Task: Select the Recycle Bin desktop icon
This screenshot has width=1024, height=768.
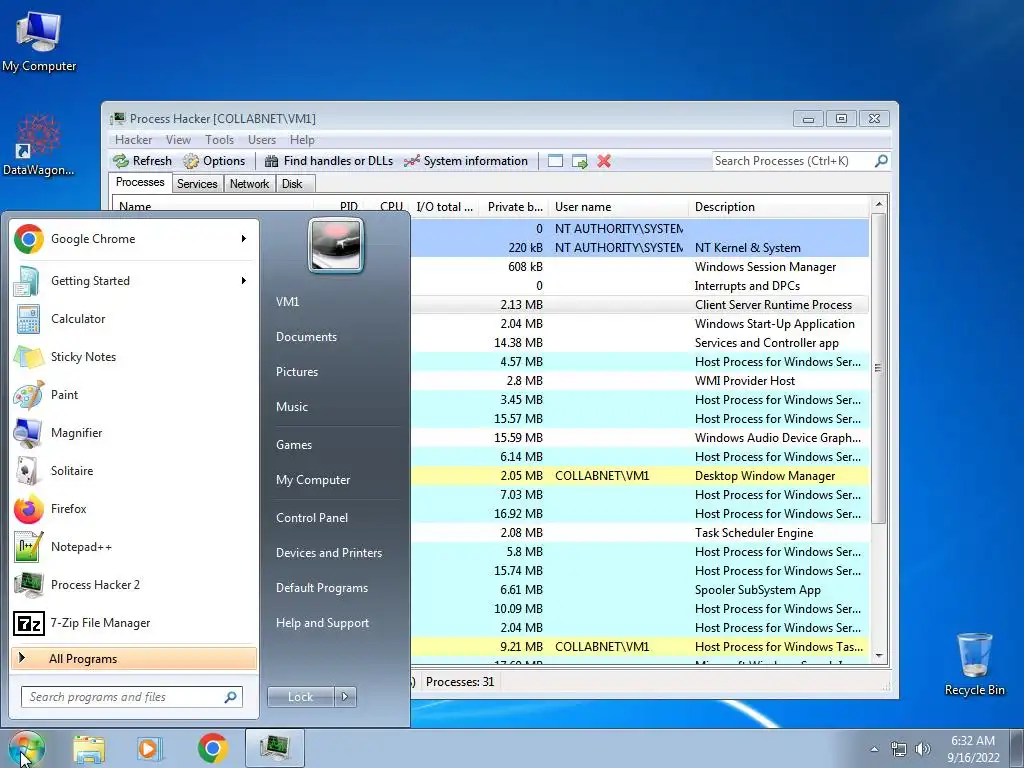Action: click(x=974, y=664)
